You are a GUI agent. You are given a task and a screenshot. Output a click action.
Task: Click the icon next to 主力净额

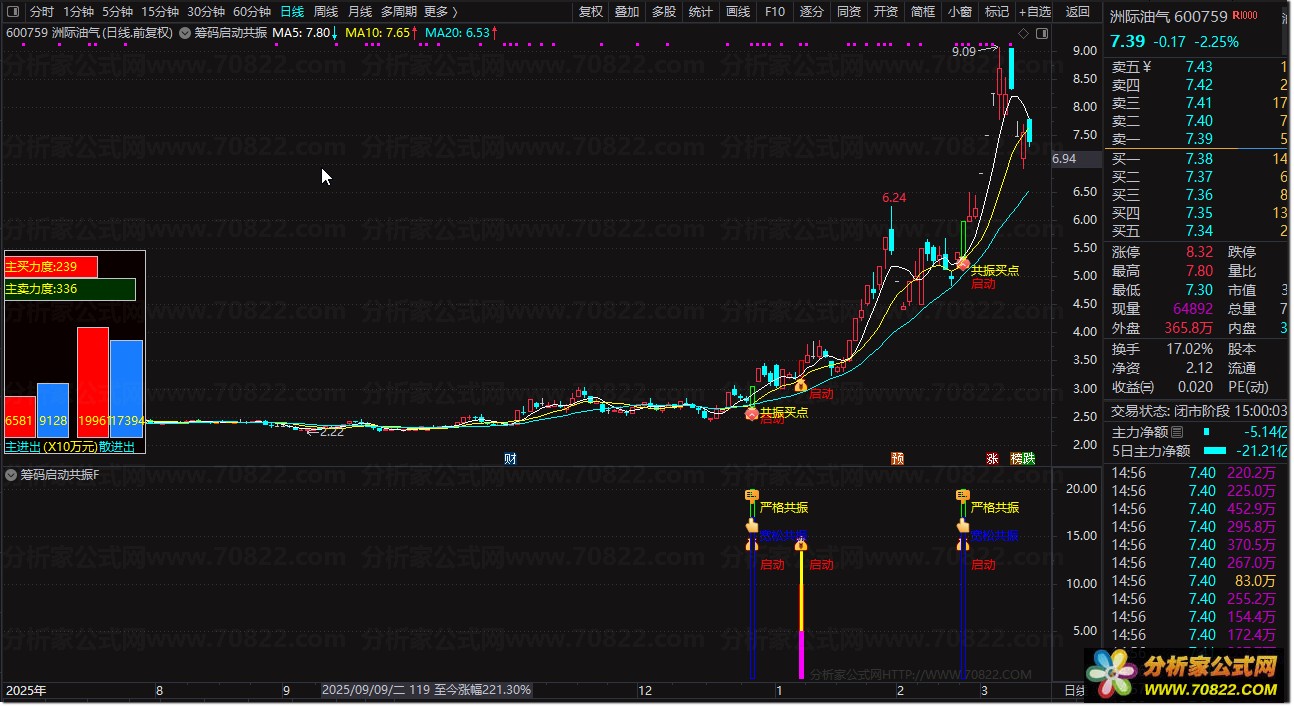(x=1176, y=432)
